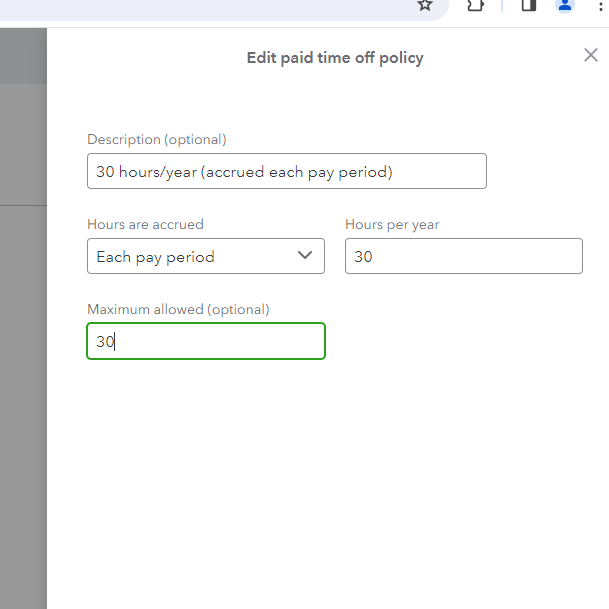Click the bookmark star icon
609x609 pixels.
pos(425,5)
